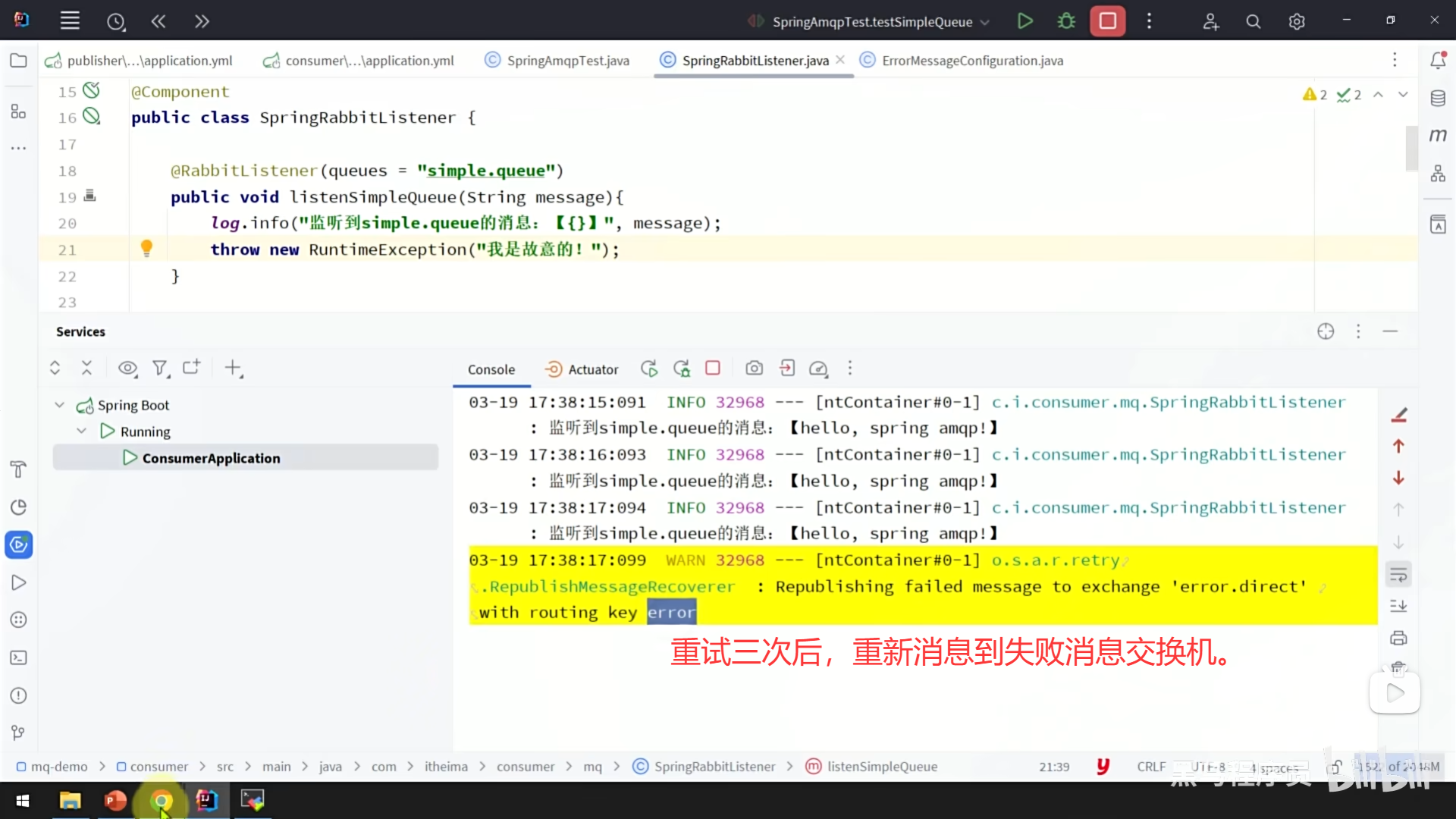This screenshot has height=819, width=1456.
Task: Collapse the Spring Boot tree node
Action: click(59, 405)
